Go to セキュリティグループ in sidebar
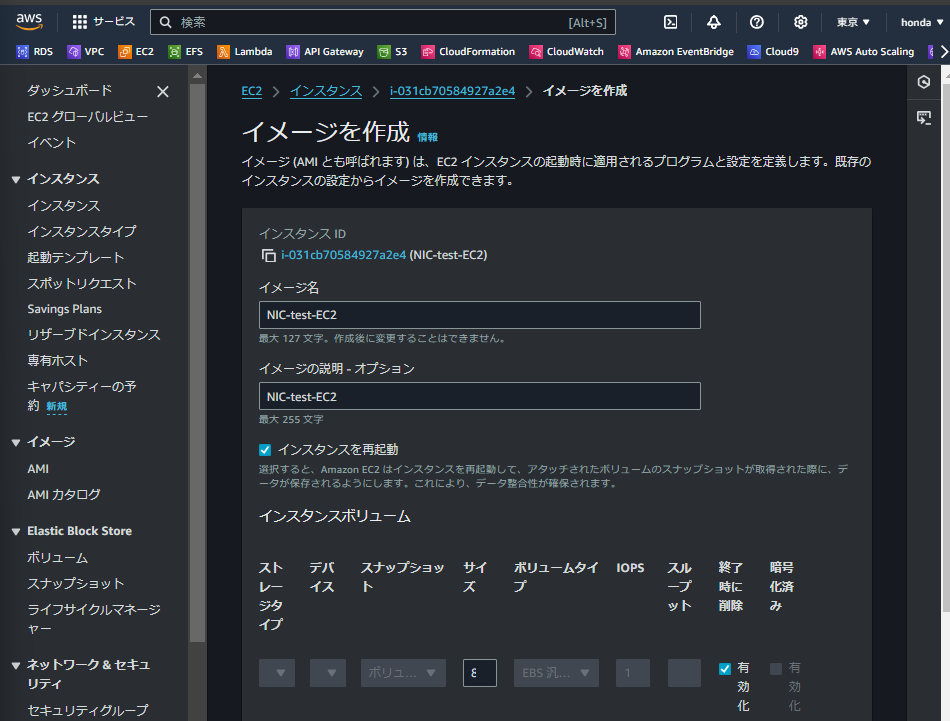950x721 pixels. 88,709
